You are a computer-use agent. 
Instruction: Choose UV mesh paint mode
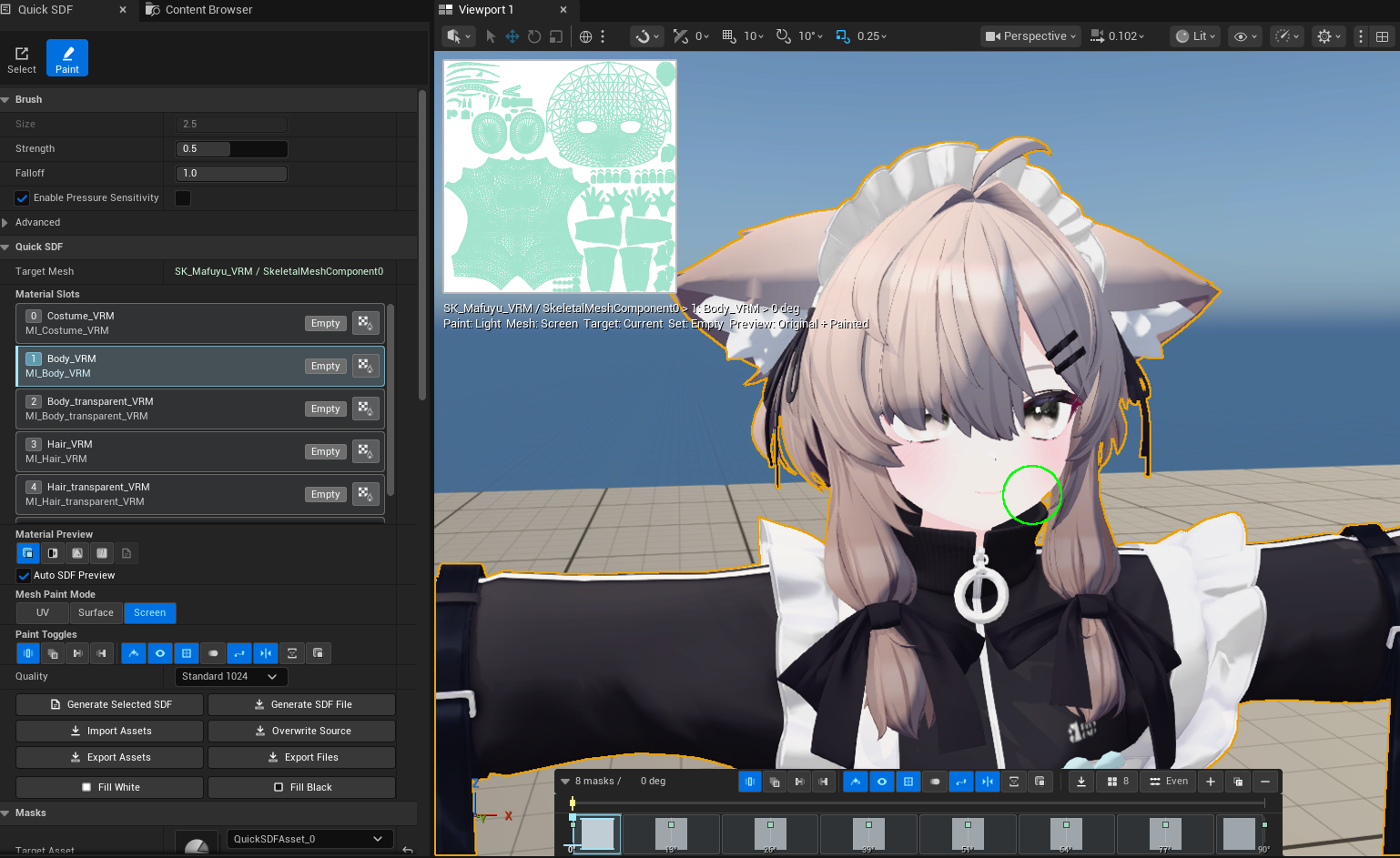(43, 613)
